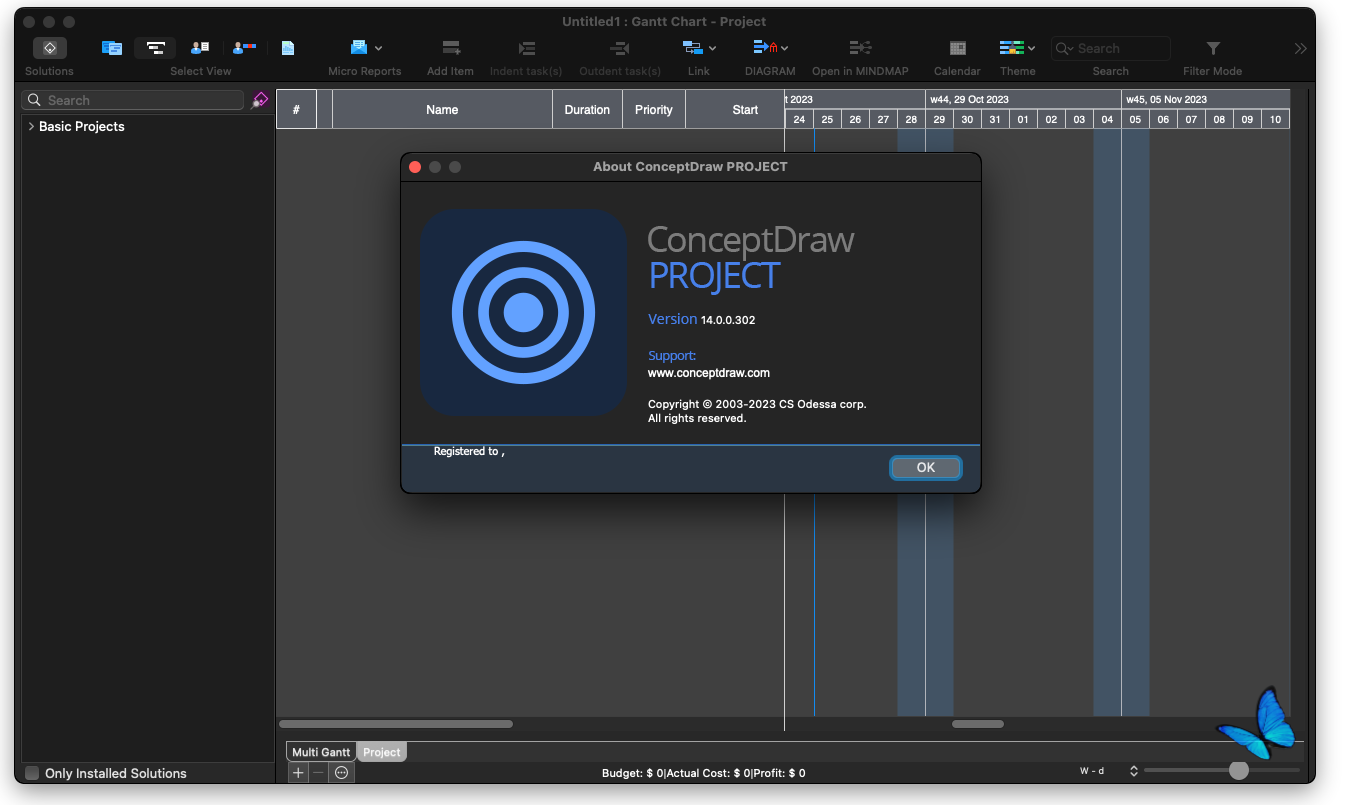Select the Gantt chart view icon
1346x805 pixels.
(x=156, y=48)
